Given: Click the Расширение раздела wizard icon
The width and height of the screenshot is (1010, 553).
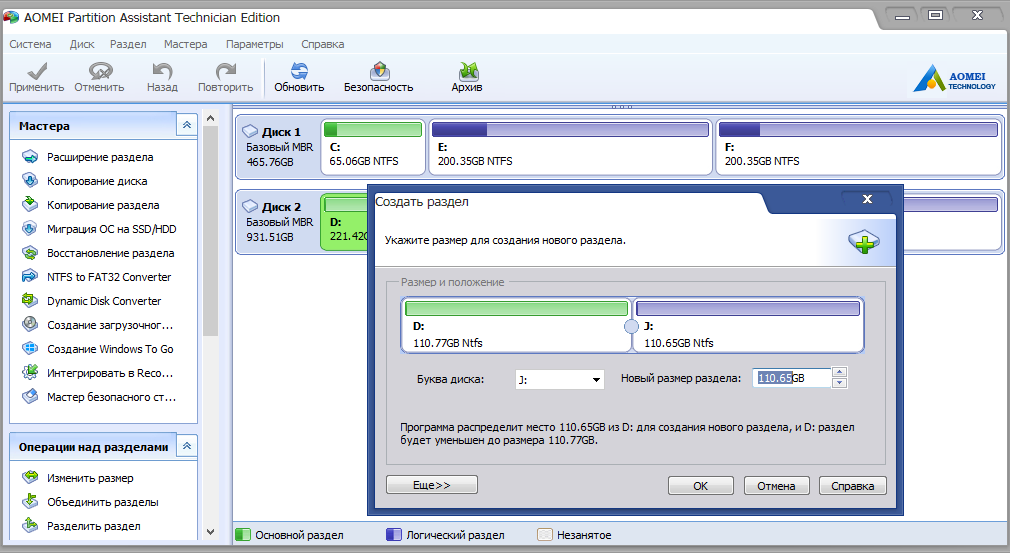Looking at the screenshot, I should pyautogui.click(x=30, y=156).
